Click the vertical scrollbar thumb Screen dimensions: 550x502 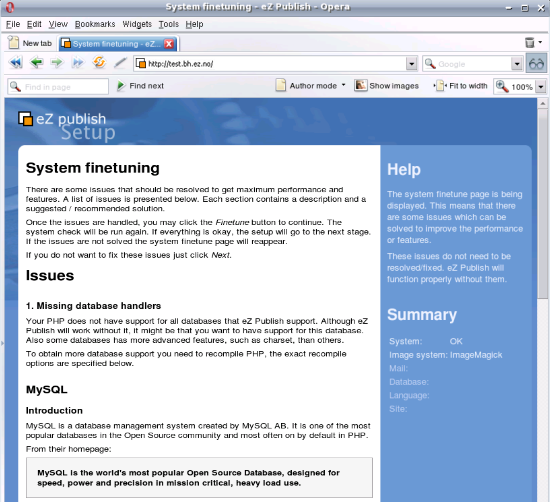coord(542,203)
